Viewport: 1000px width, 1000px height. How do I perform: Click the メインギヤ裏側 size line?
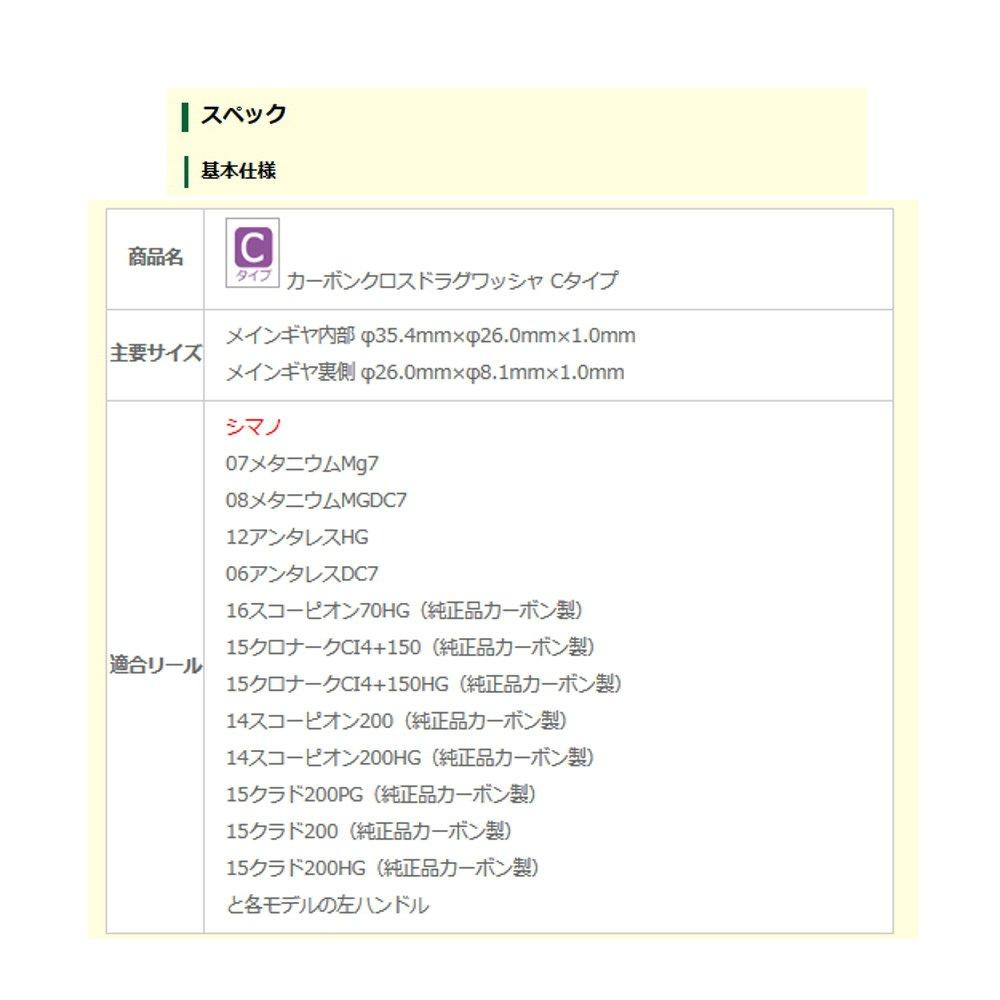pos(424,373)
